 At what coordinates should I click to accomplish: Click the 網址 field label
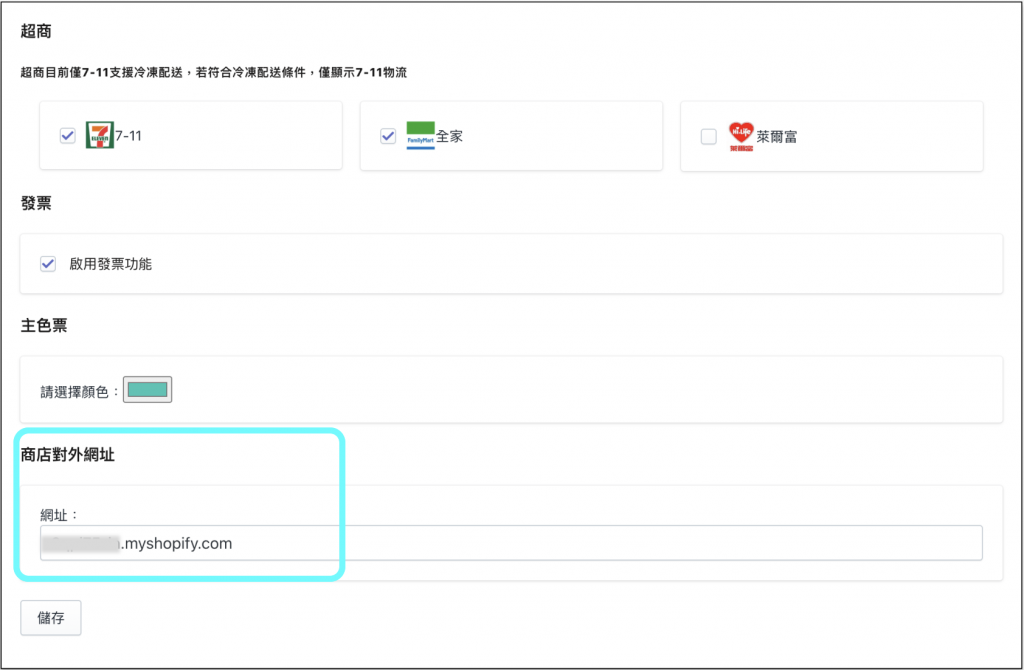point(59,515)
